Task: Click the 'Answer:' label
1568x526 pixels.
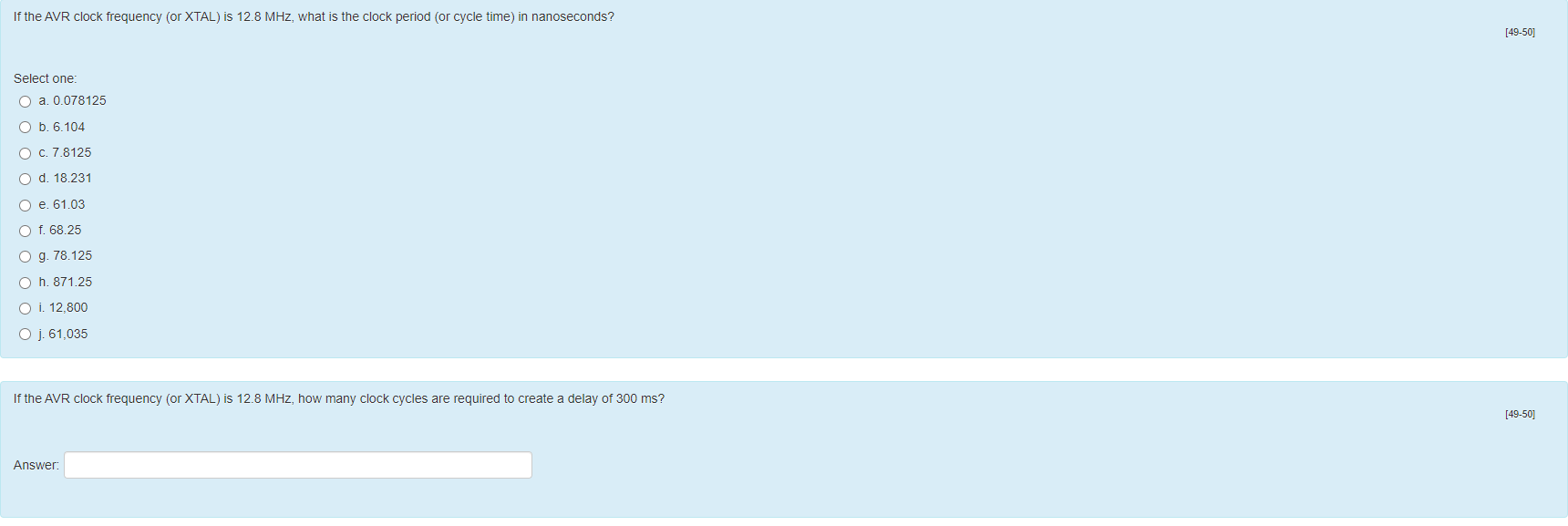Action: pos(36,465)
